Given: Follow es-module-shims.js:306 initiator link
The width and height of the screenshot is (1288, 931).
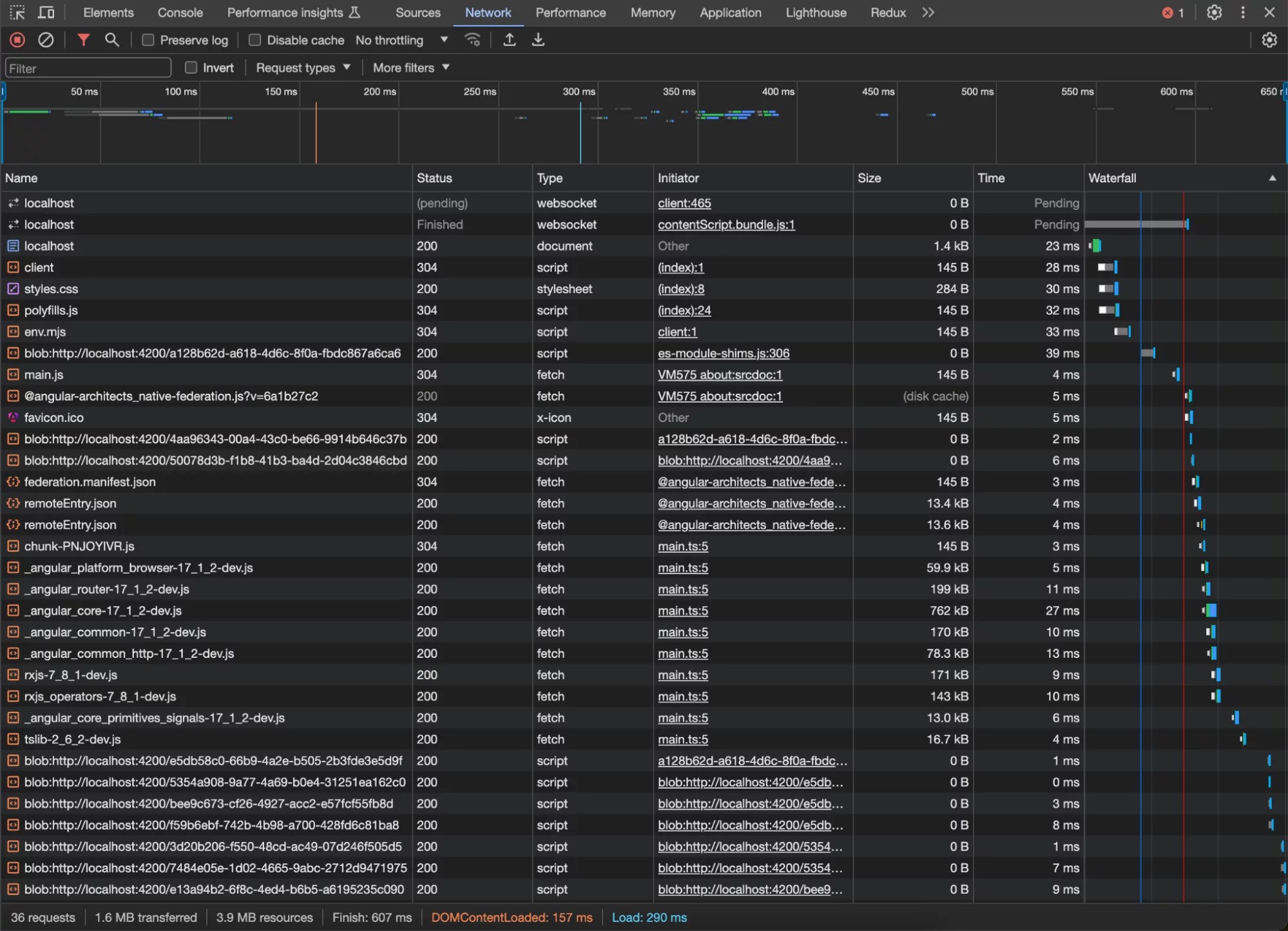Looking at the screenshot, I should 723,353.
